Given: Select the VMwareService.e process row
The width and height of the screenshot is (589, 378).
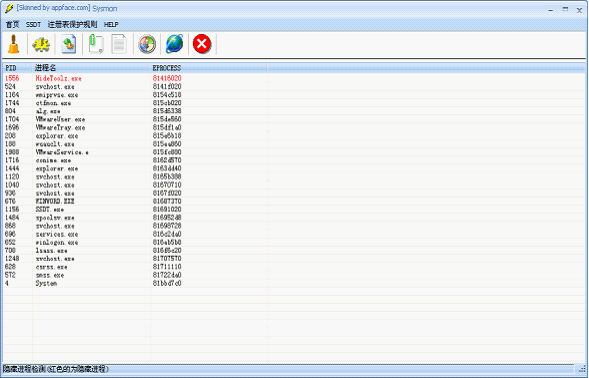Looking at the screenshot, I should point(294,152).
